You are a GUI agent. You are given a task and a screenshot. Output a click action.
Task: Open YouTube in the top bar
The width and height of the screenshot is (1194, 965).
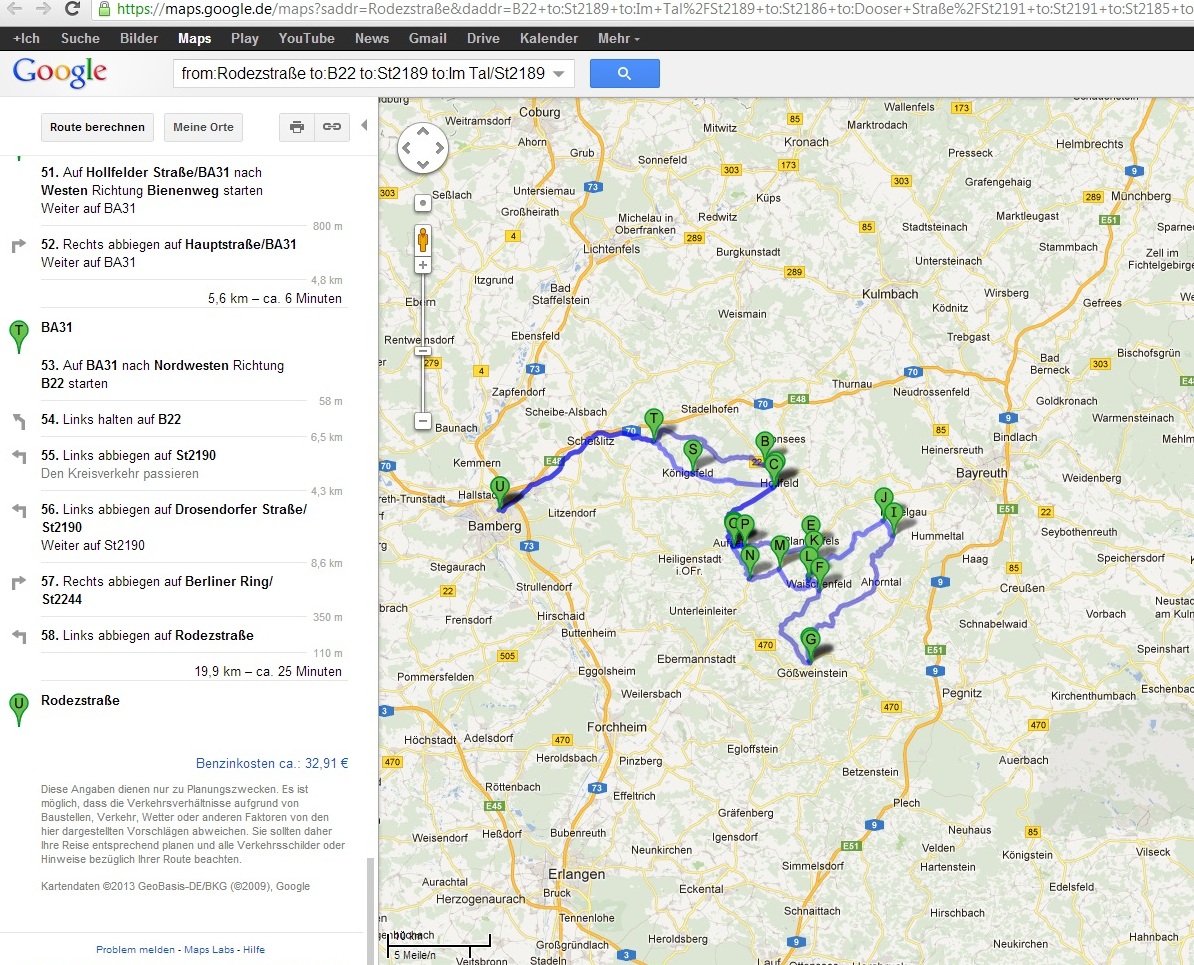coord(306,38)
